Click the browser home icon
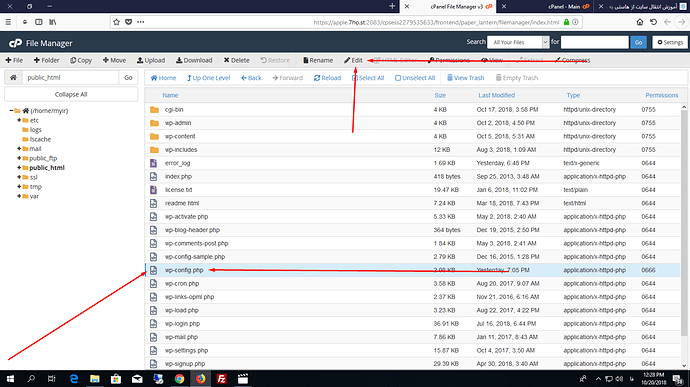 tap(640, 22)
